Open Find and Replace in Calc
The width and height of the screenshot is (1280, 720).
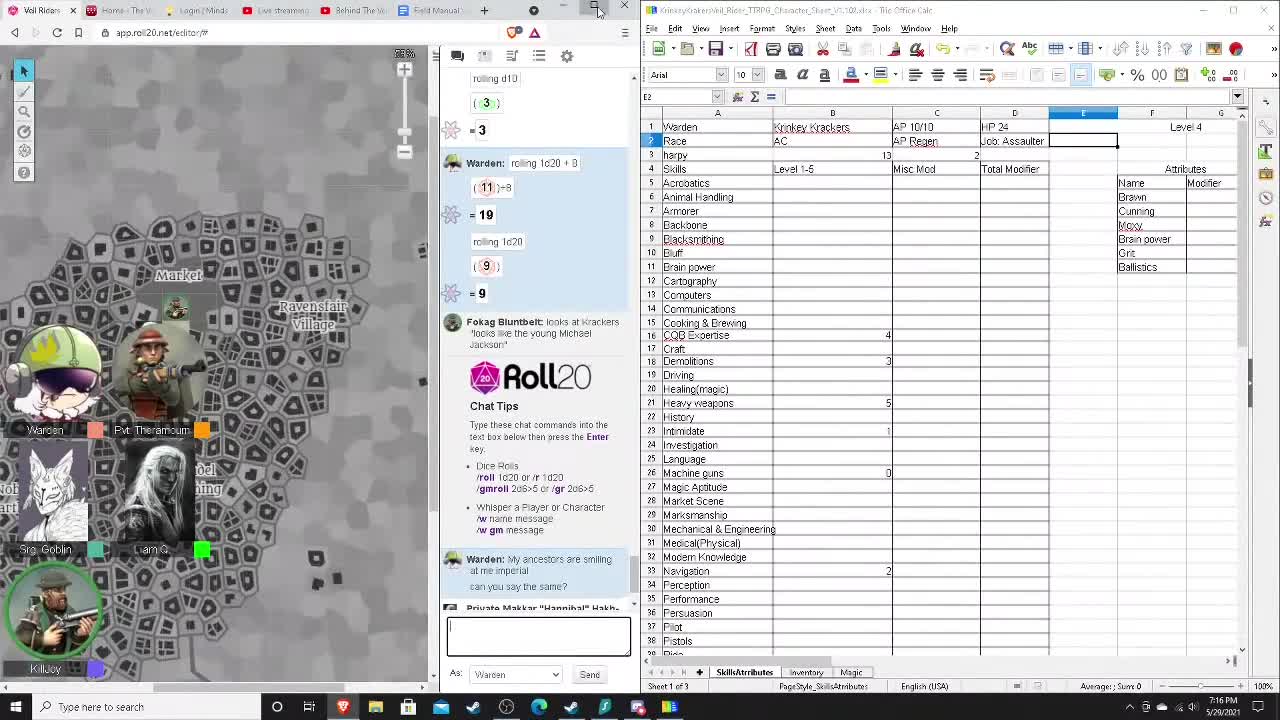tap(1007, 49)
